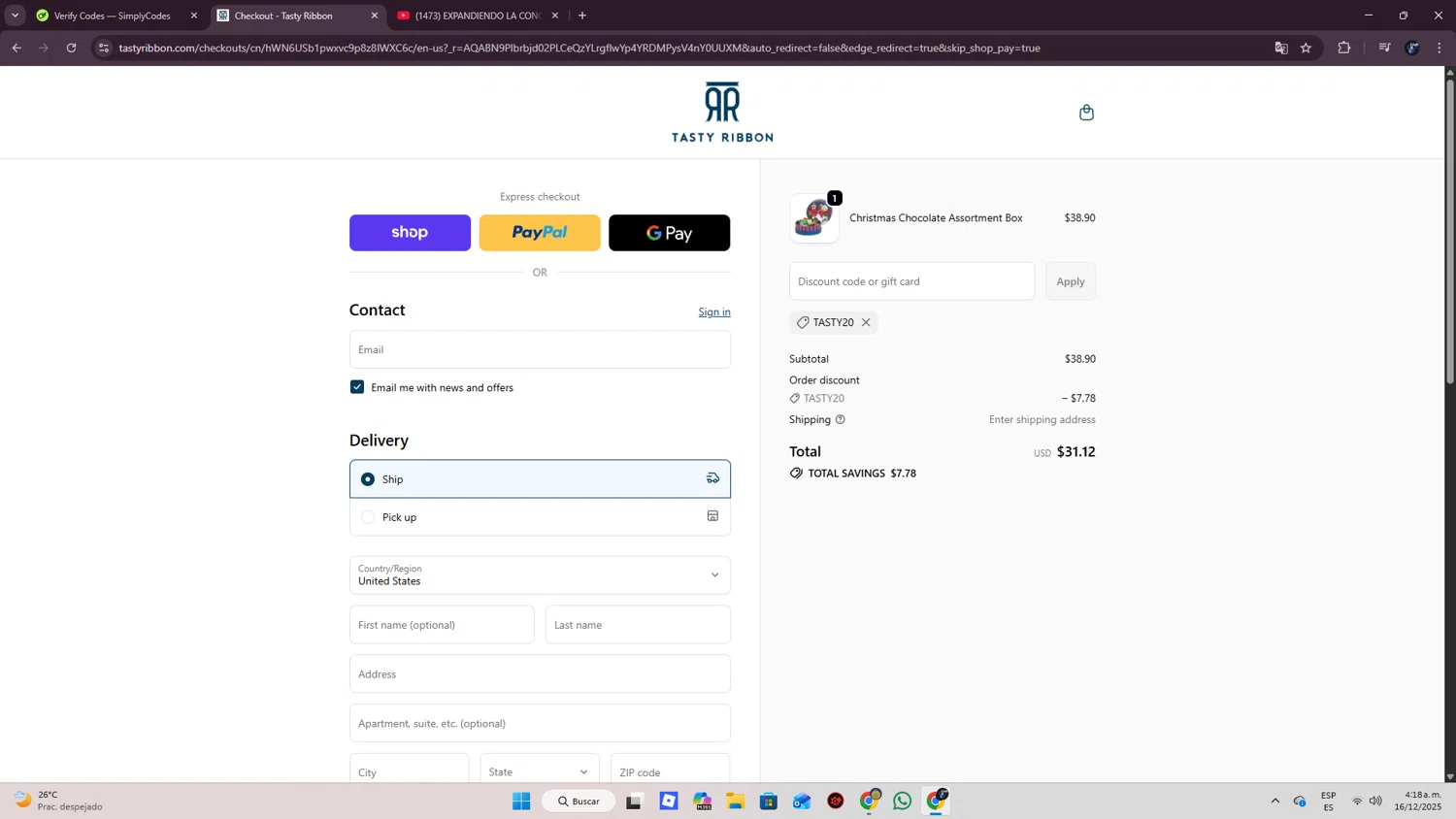The height and width of the screenshot is (819, 1456).
Task: Open WhatsApp from taskbar
Action: [903, 802]
